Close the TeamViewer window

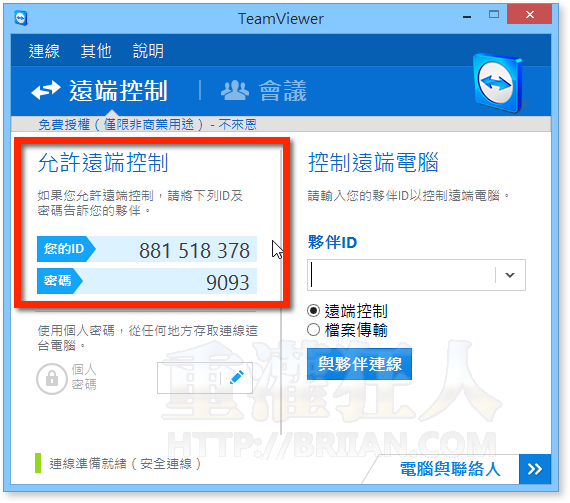pos(530,15)
